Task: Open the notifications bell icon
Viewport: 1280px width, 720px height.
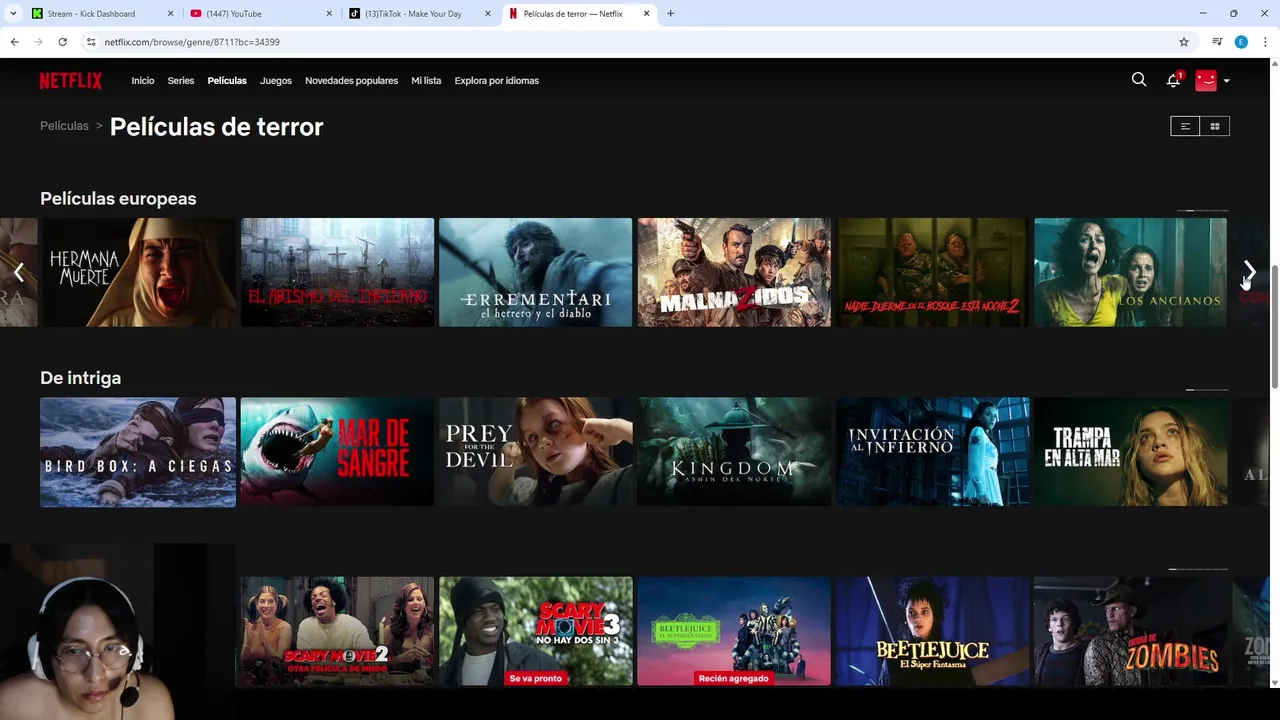Action: [1173, 80]
